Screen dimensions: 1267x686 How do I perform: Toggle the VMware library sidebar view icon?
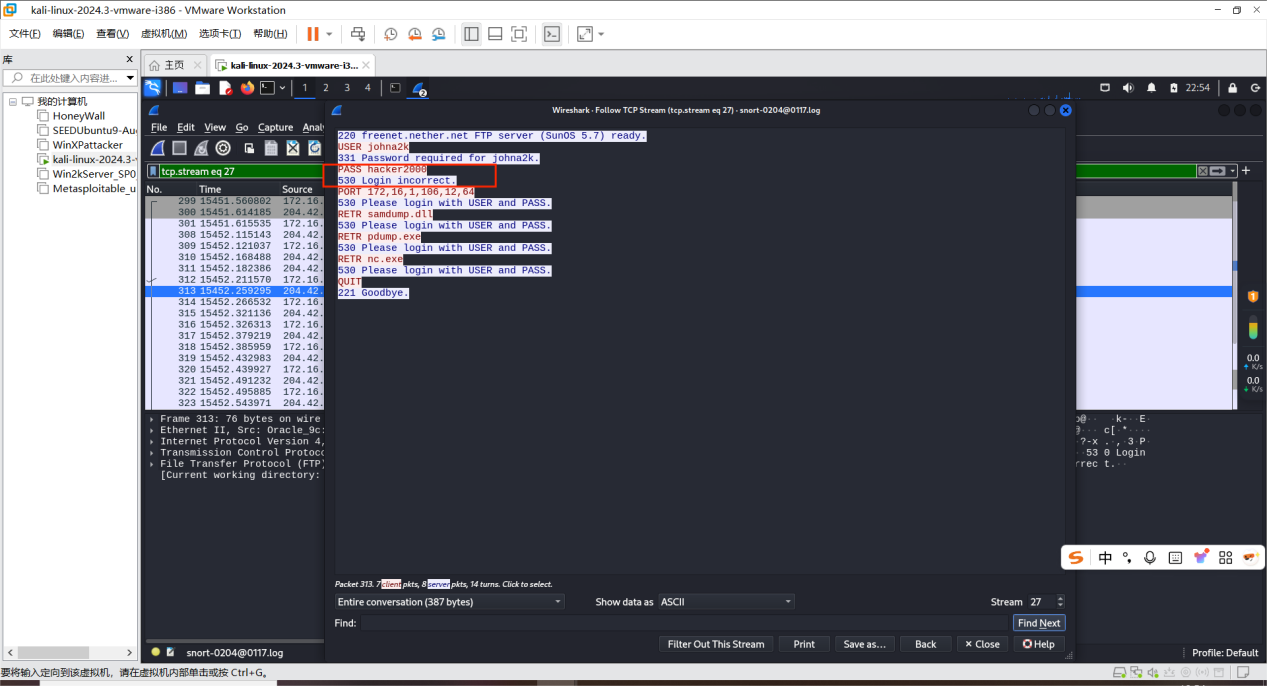(x=472, y=34)
